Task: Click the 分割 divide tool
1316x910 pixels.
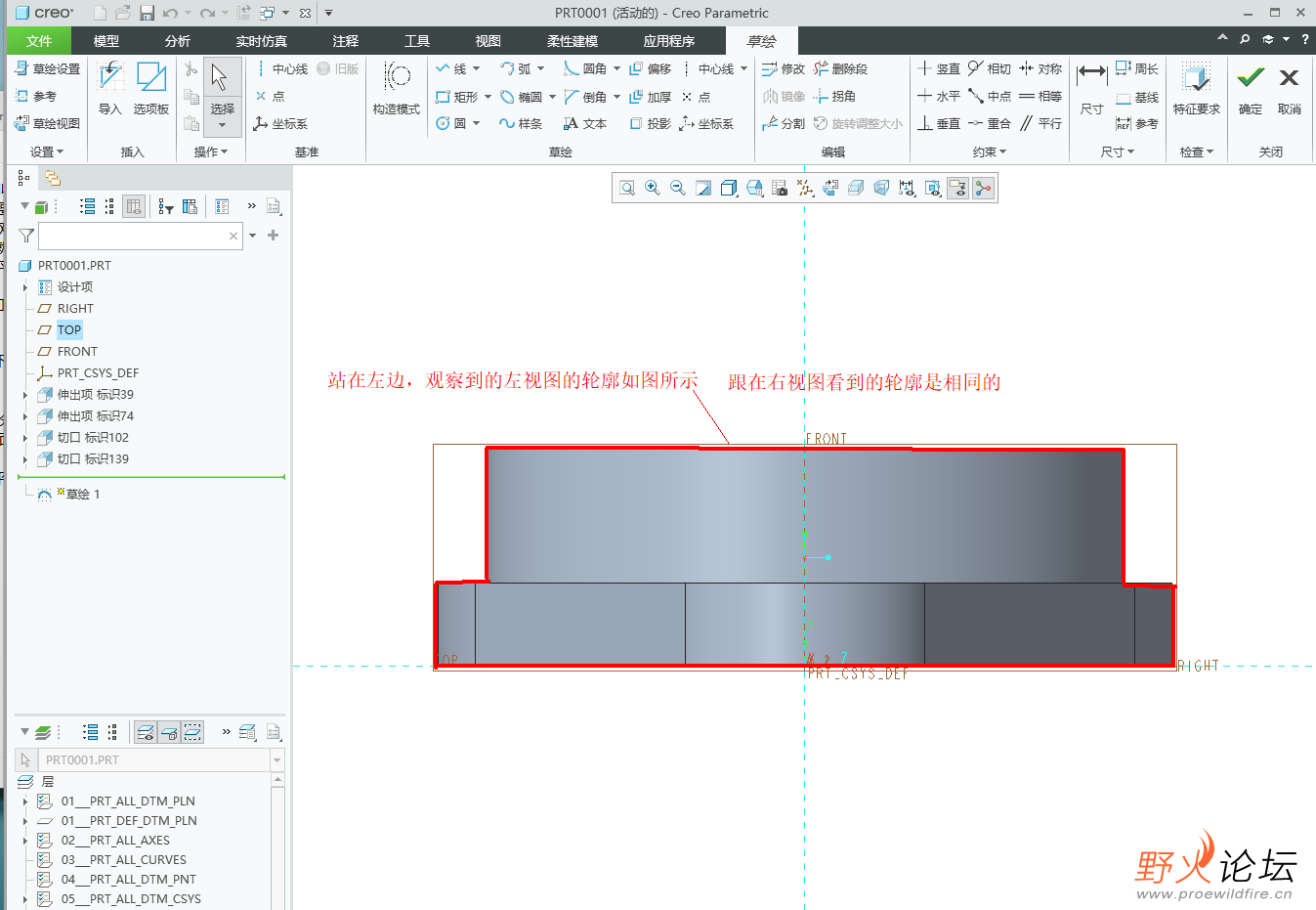Action: 784,124
